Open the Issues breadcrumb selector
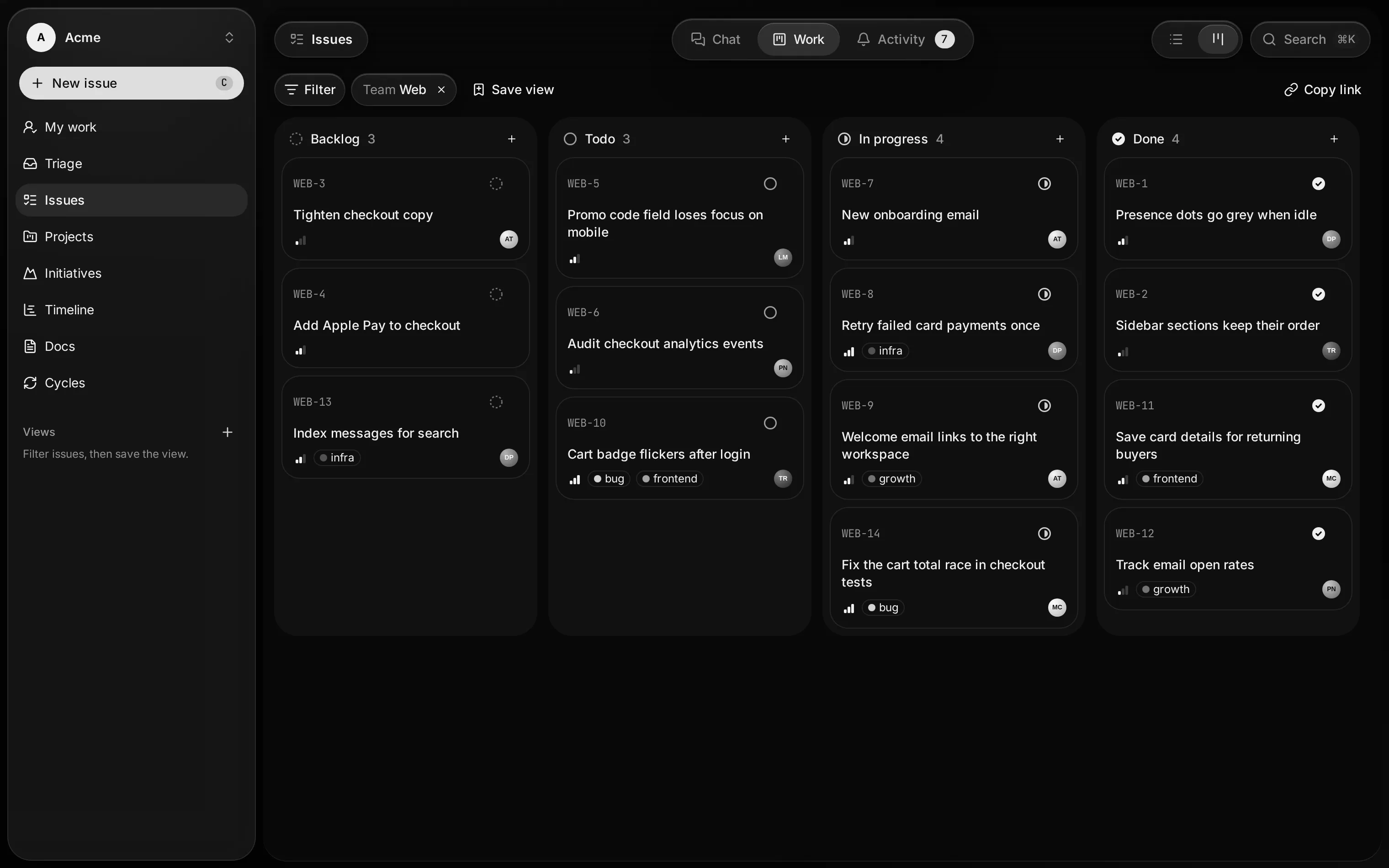1389x868 pixels. tap(321, 39)
